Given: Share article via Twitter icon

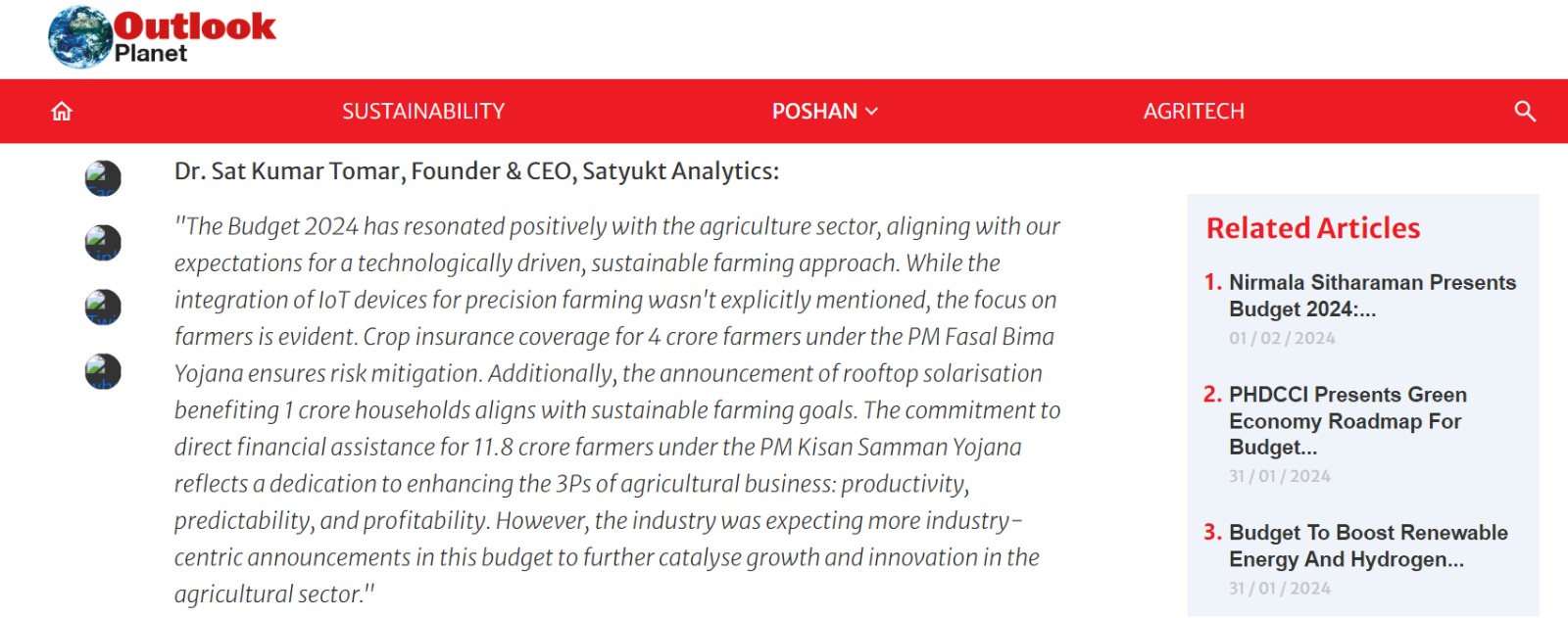Looking at the screenshot, I should point(103,308).
